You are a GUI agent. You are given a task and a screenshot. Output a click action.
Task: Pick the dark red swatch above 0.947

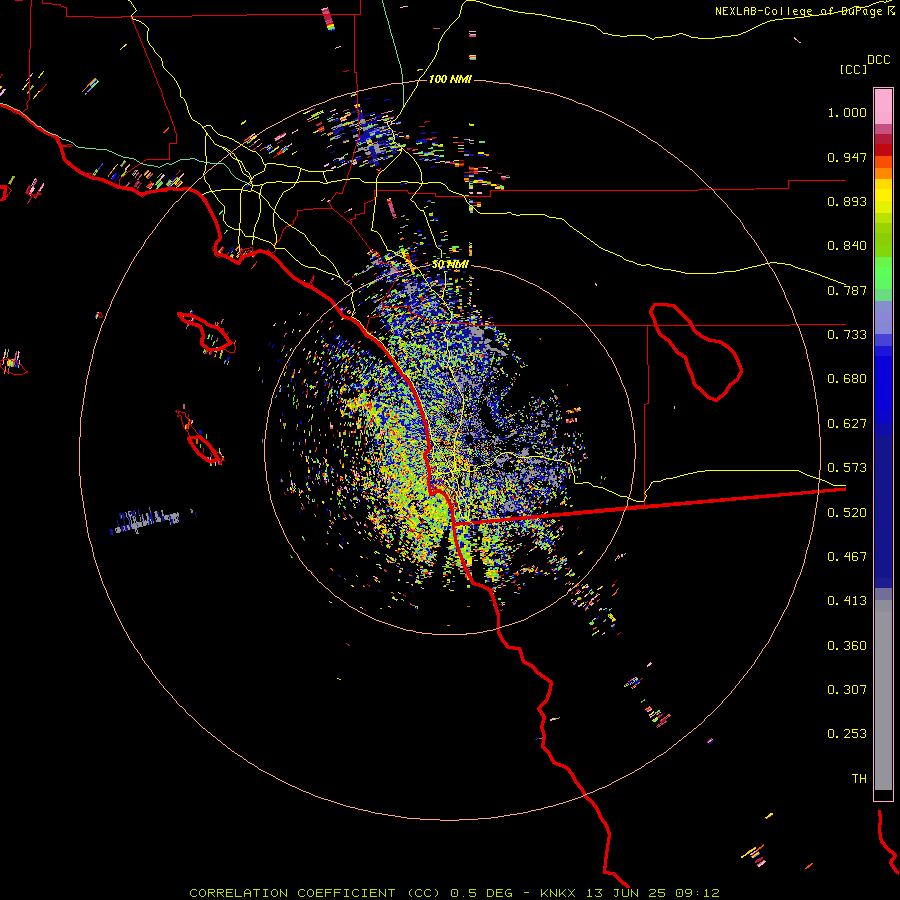click(x=883, y=150)
